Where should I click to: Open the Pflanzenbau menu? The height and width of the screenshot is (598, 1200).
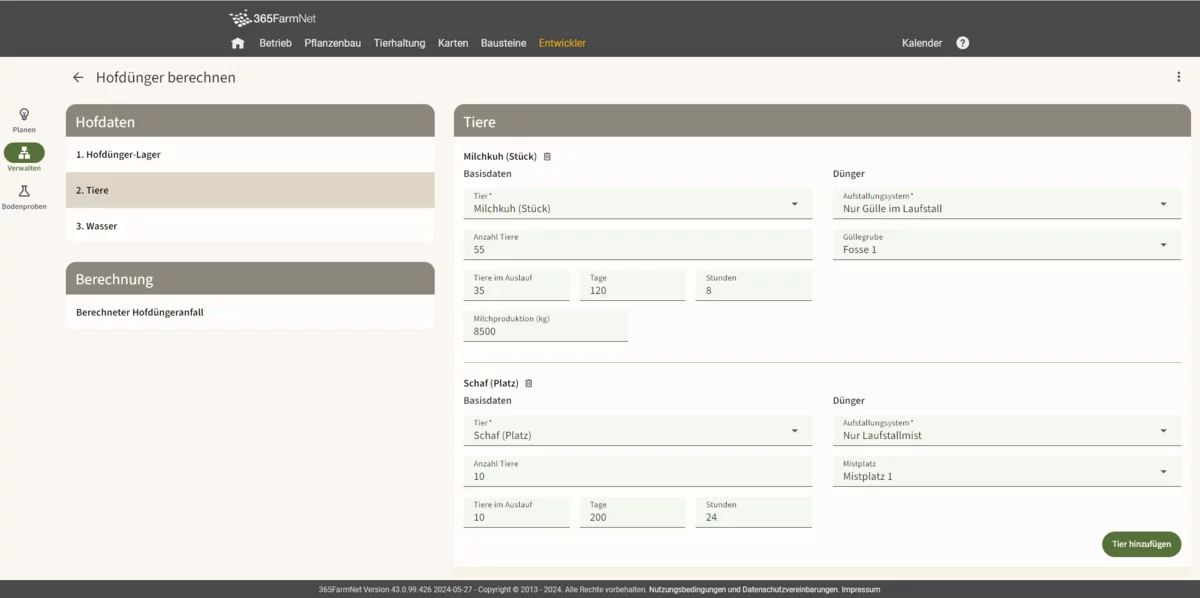pos(332,43)
